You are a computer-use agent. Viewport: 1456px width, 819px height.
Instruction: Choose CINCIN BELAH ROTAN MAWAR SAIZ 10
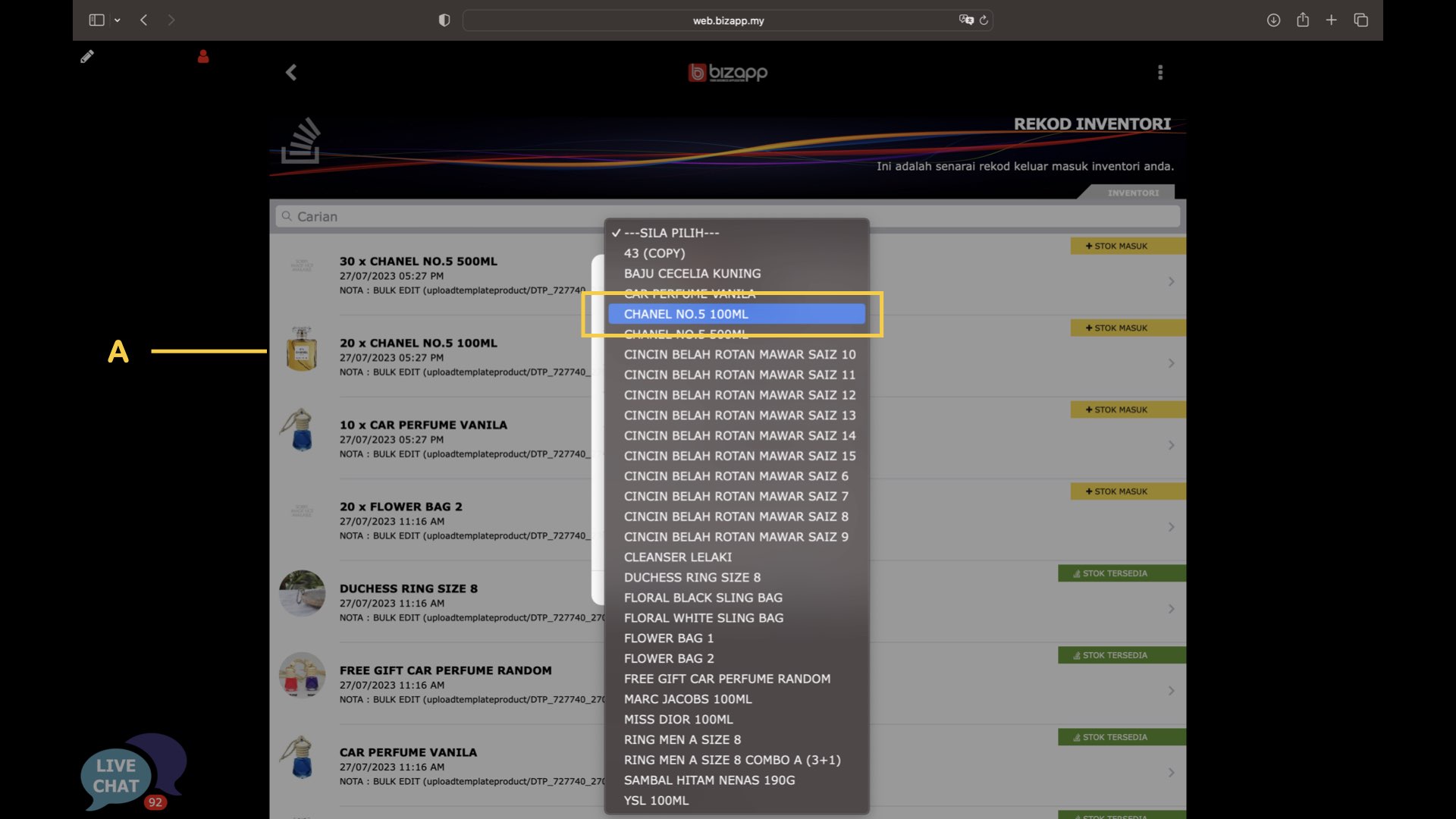click(x=737, y=355)
